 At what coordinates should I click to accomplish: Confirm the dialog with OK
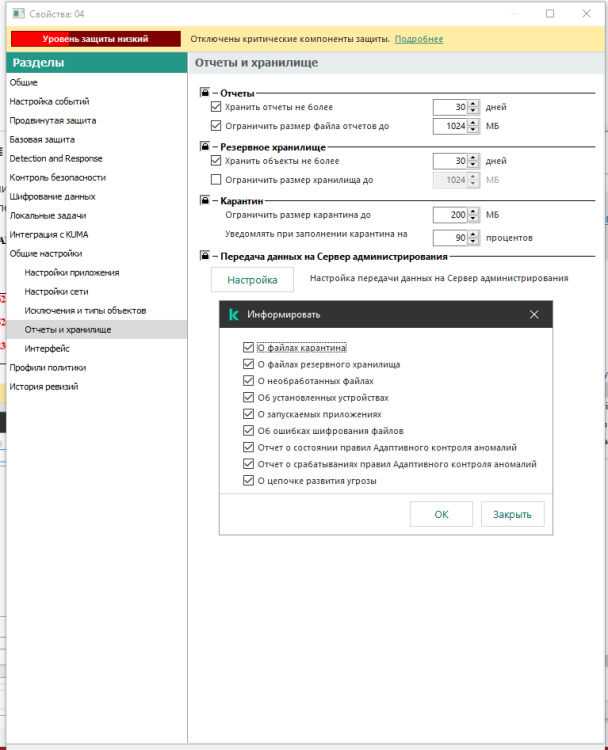441,514
